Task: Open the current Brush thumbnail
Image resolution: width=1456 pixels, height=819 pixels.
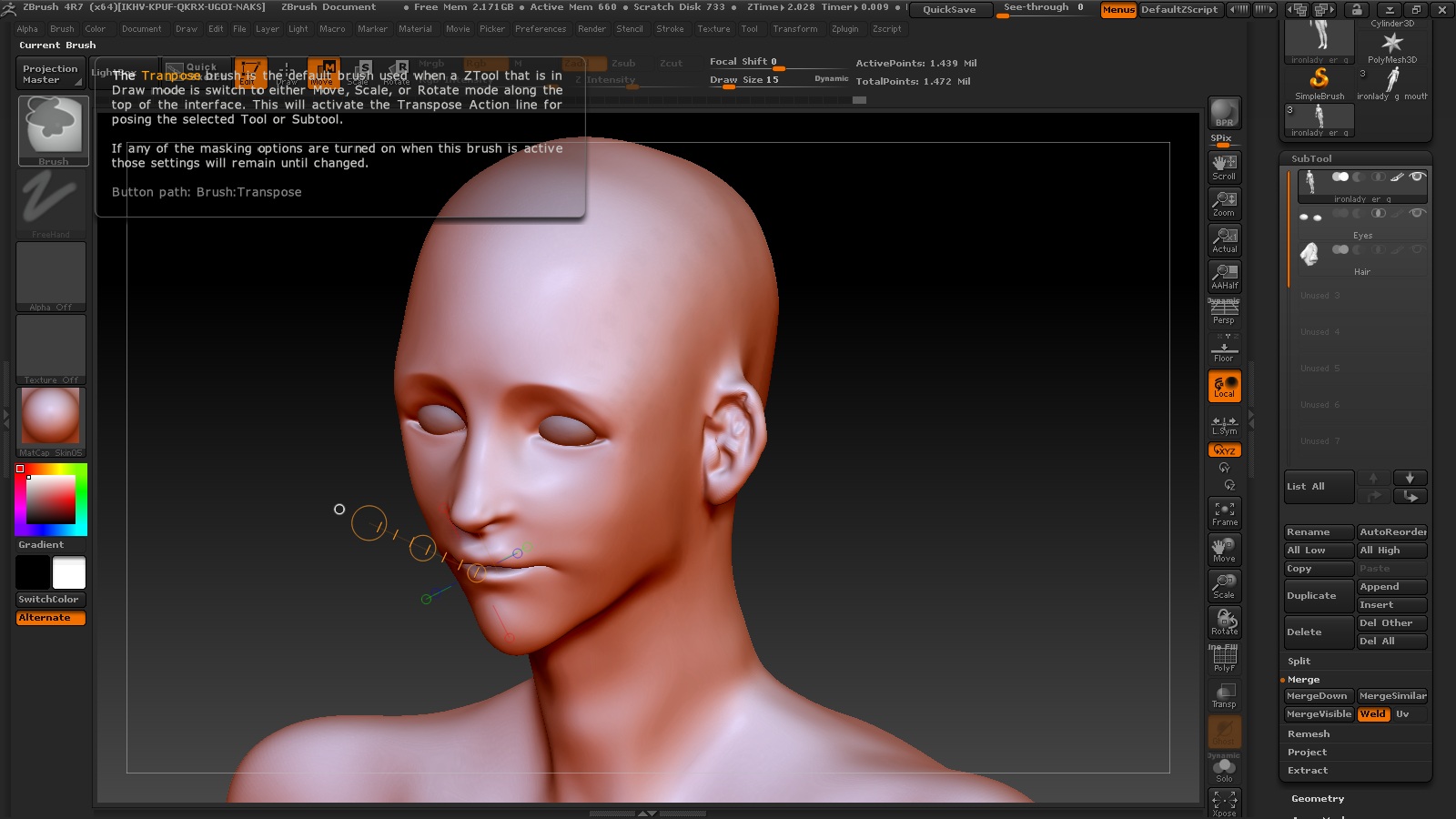Action: click(53, 131)
